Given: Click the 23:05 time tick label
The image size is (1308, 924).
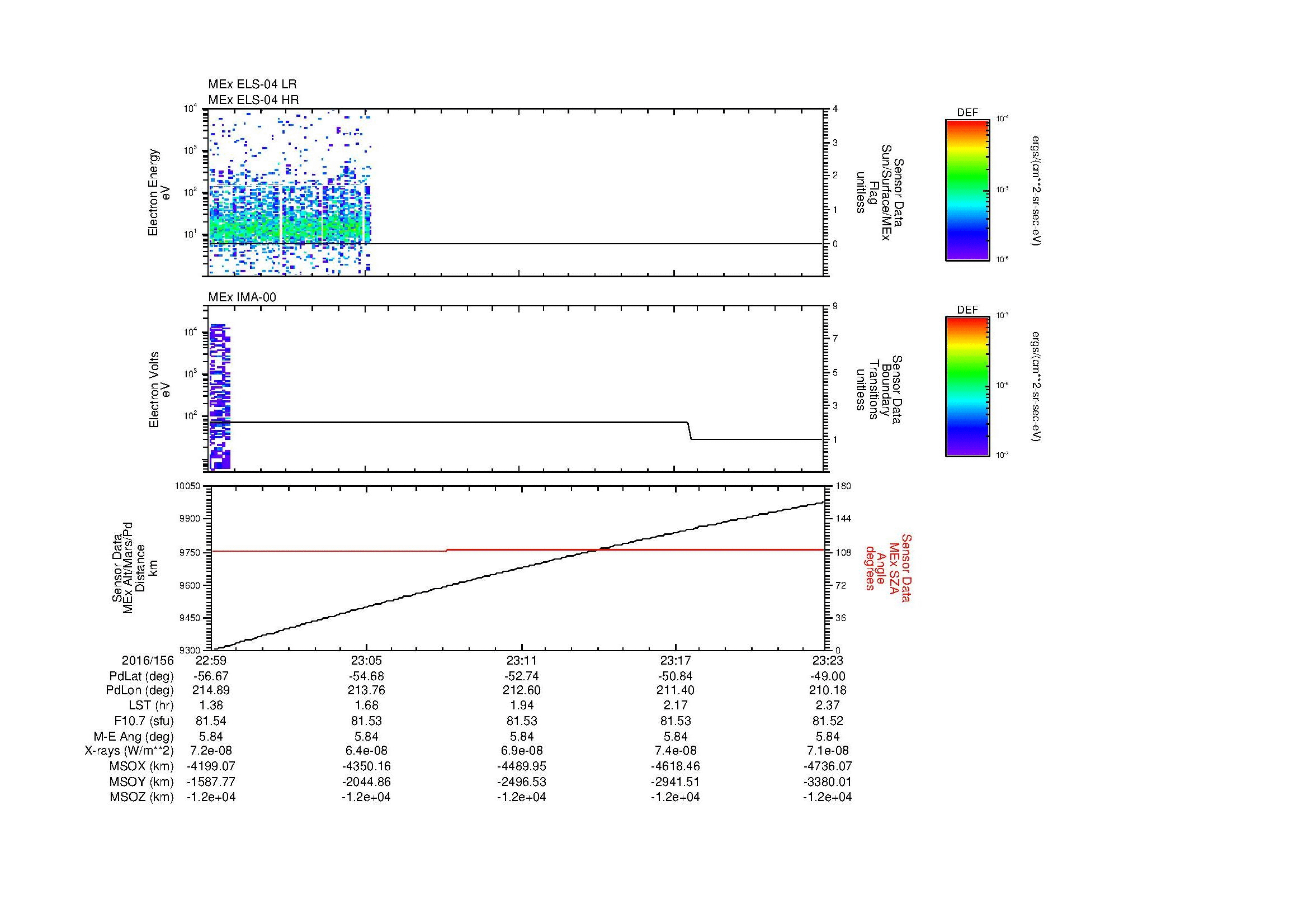Looking at the screenshot, I should pyautogui.click(x=366, y=660).
